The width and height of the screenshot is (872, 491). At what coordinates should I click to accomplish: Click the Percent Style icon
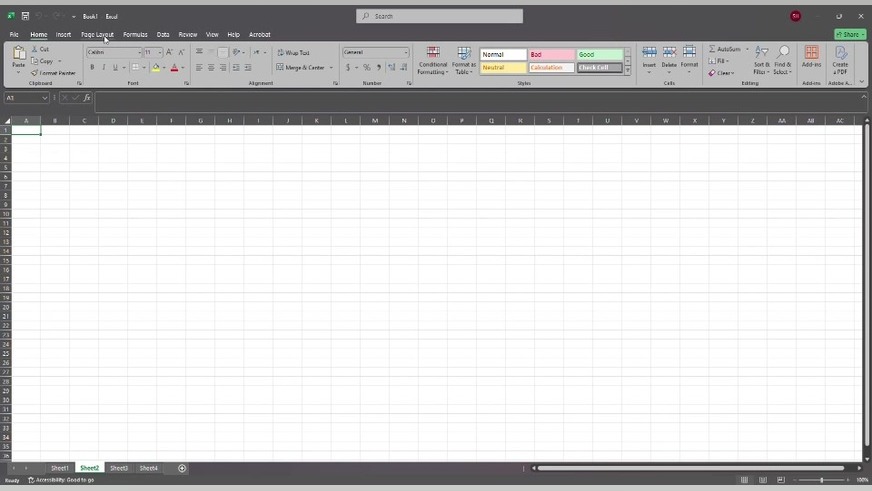366,67
